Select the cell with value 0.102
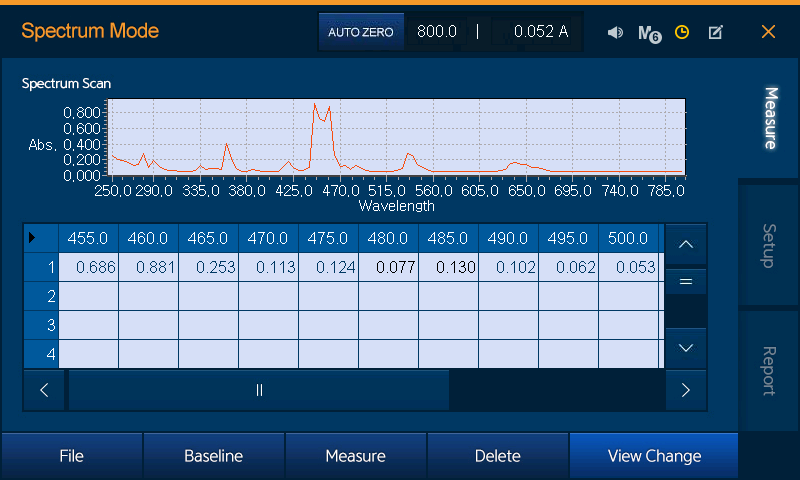Viewport: 800px width, 480px height. [508, 267]
